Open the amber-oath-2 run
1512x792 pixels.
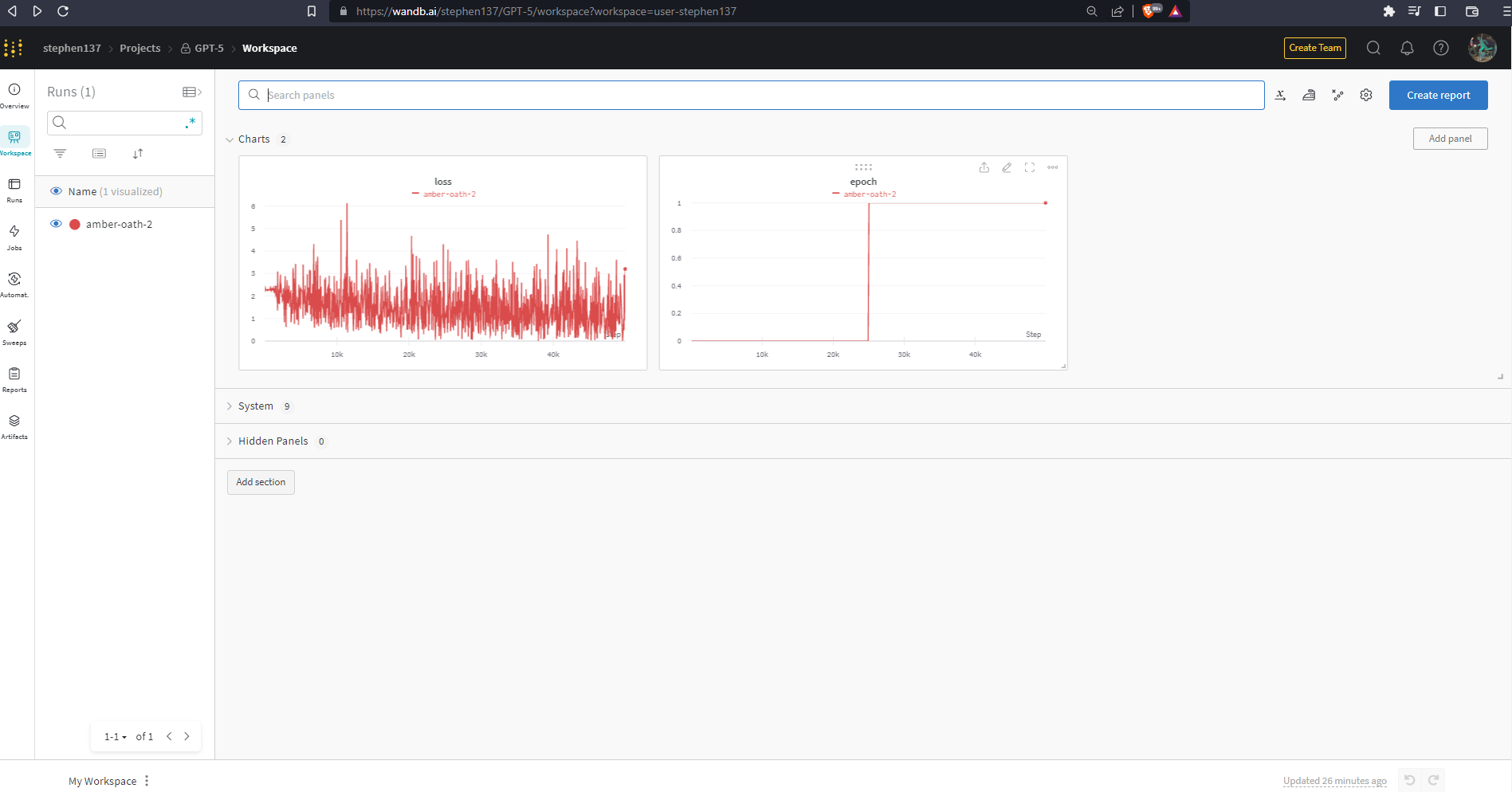pos(119,225)
